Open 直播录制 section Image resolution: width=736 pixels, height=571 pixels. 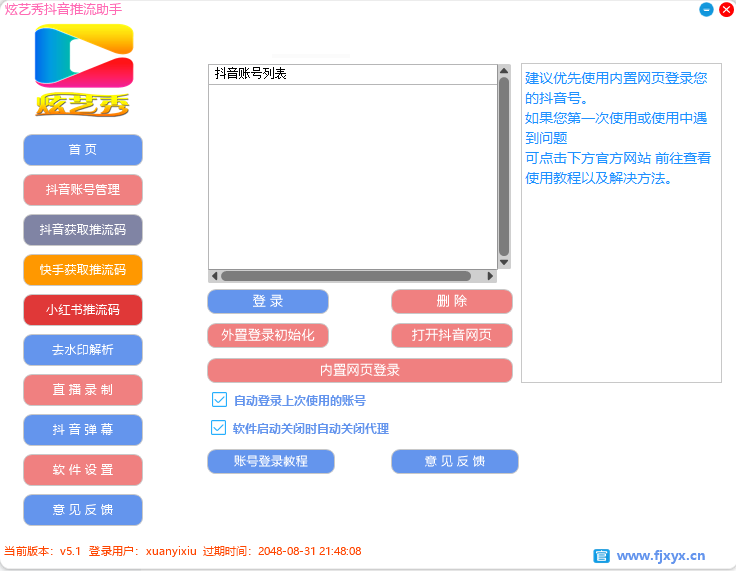[83, 390]
